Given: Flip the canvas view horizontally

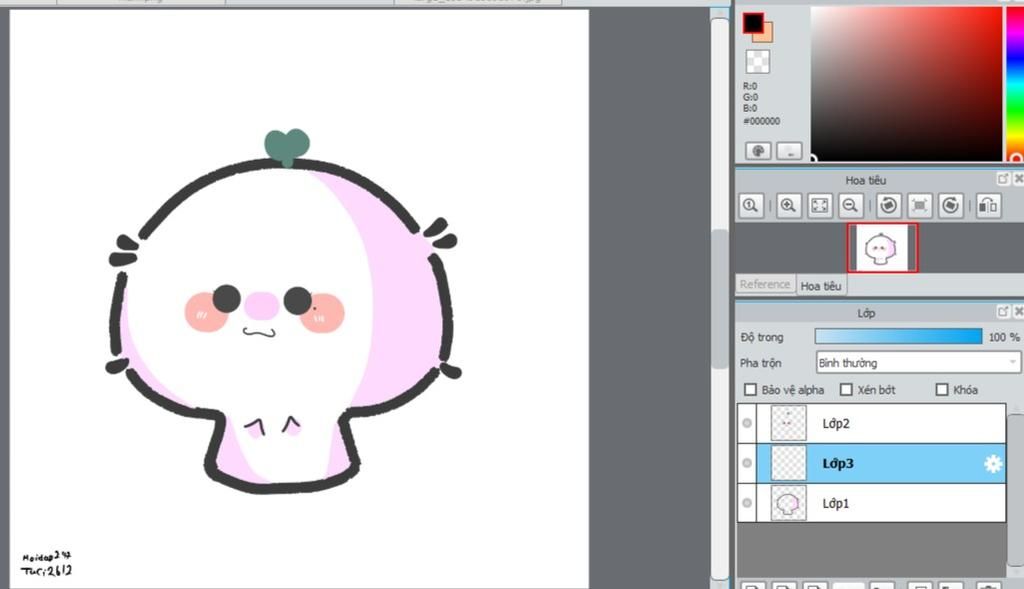Looking at the screenshot, I should pyautogui.click(x=989, y=206).
